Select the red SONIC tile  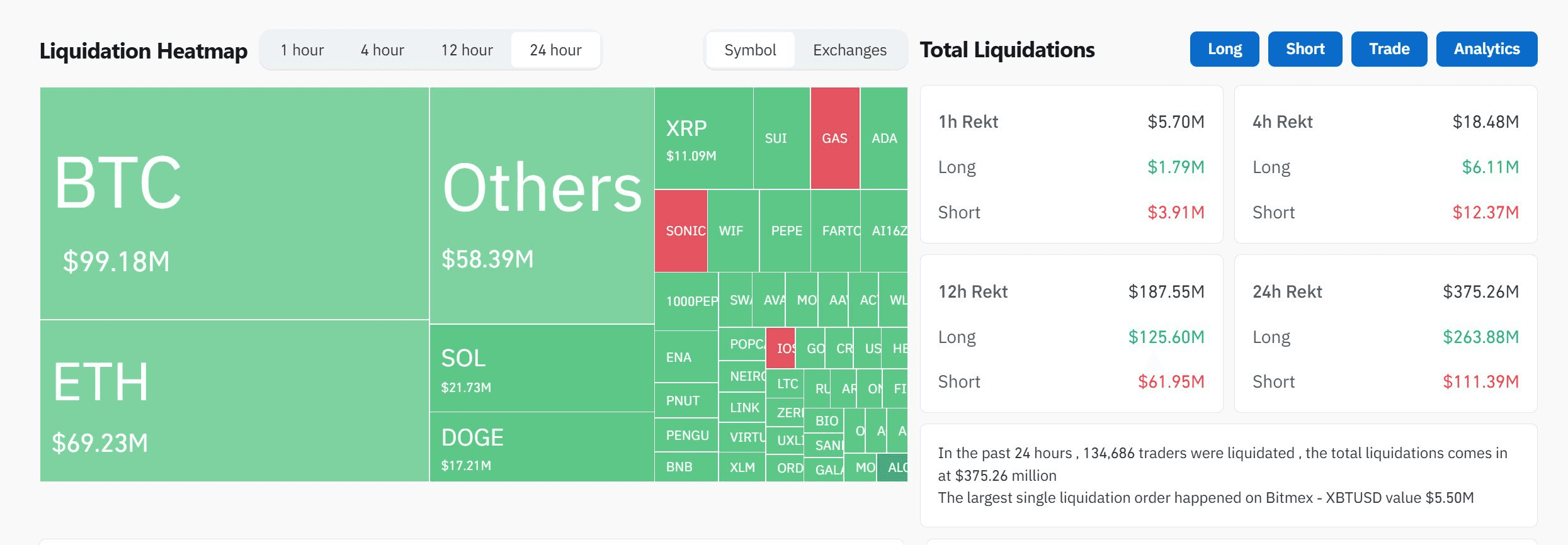coord(681,231)
